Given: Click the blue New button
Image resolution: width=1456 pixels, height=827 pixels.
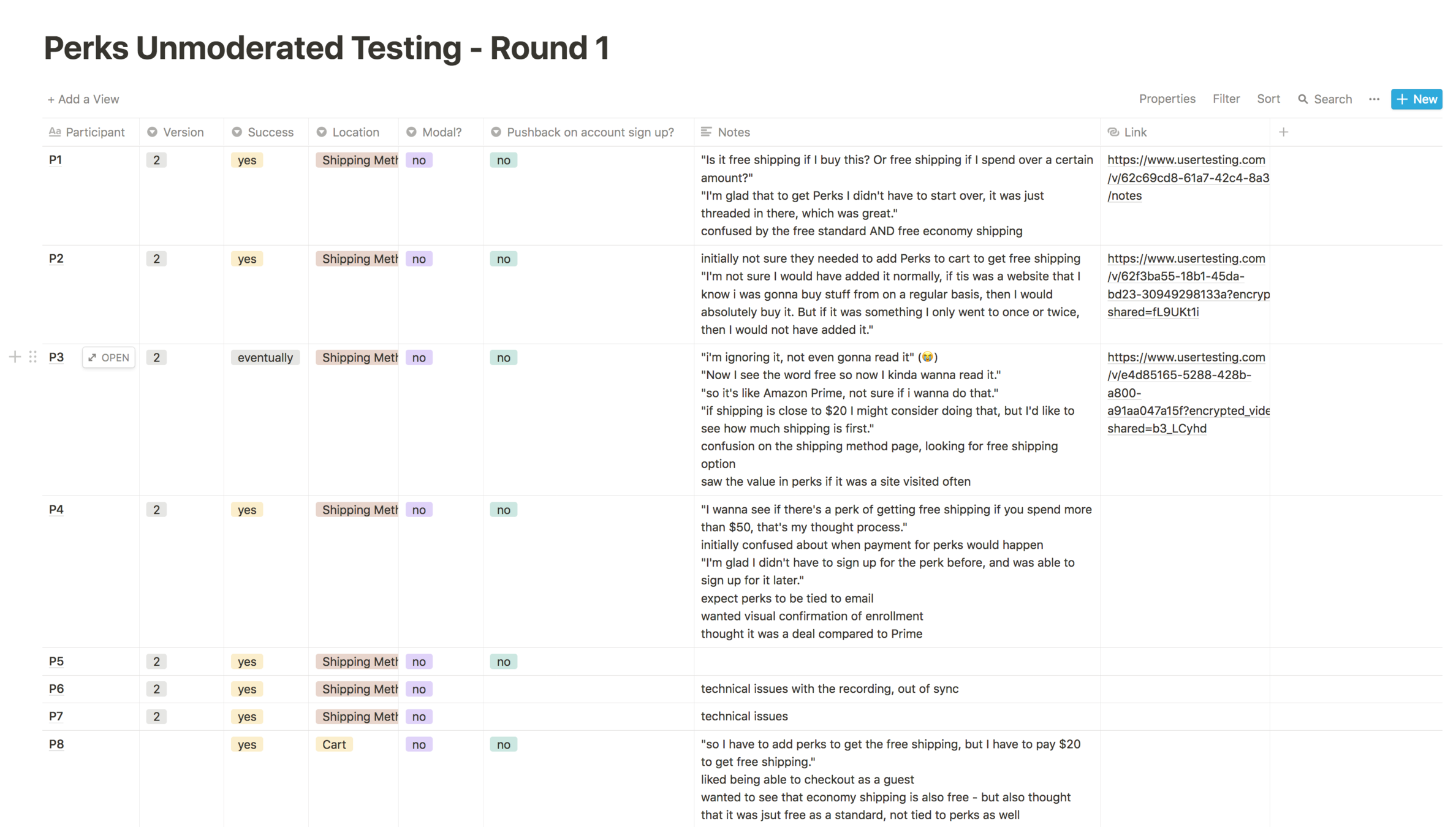Looking at the screenshot, I should click(x=1416, y=99).
